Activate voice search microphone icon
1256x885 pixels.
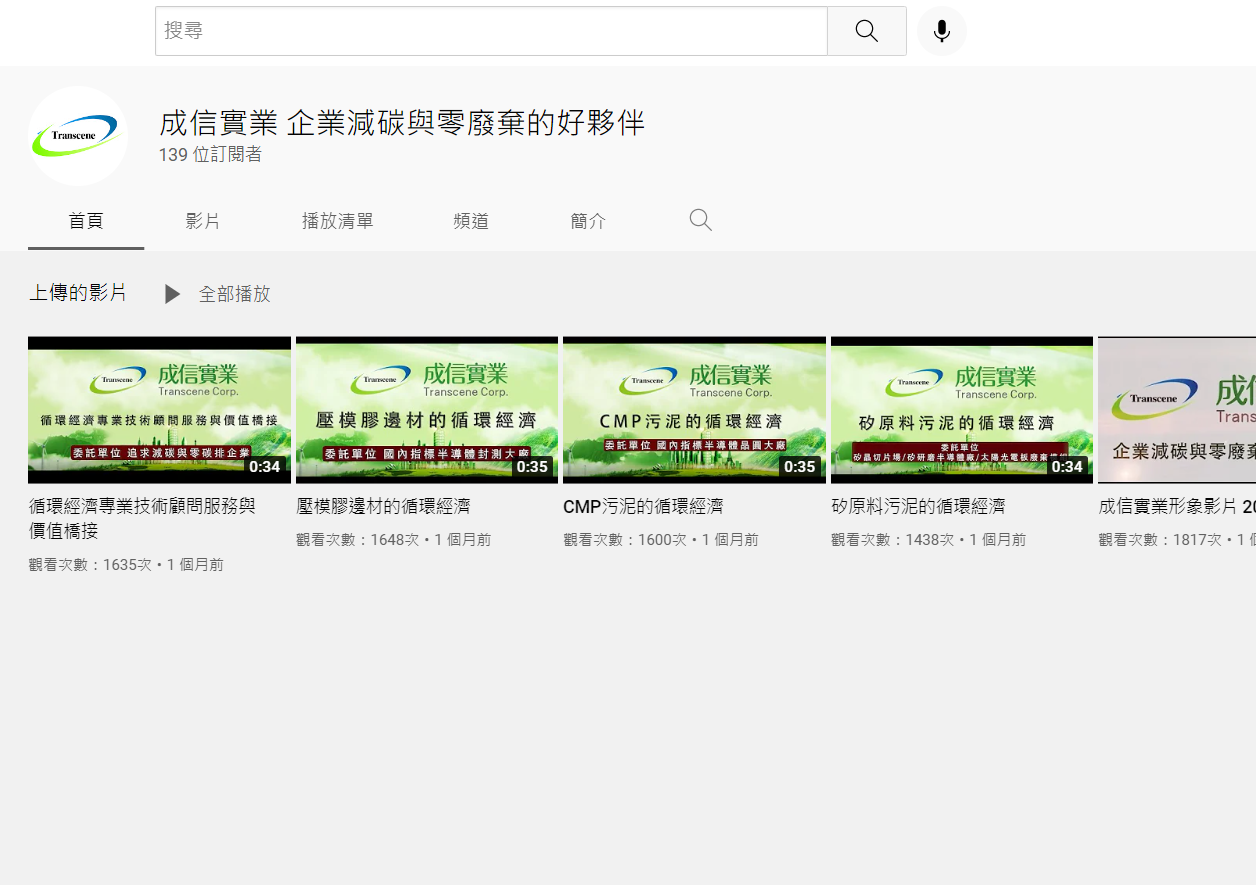[942, 31]
